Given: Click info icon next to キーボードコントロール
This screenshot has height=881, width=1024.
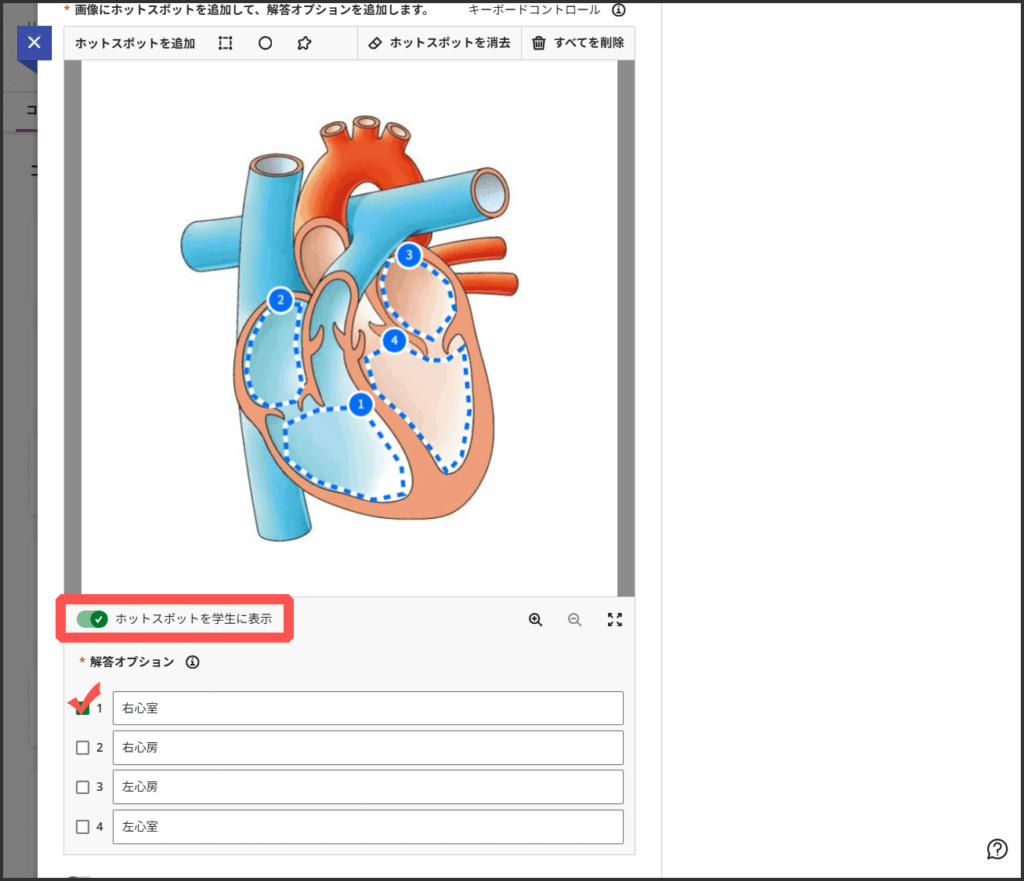Looking at the screenshot, I should coord(618,10).
